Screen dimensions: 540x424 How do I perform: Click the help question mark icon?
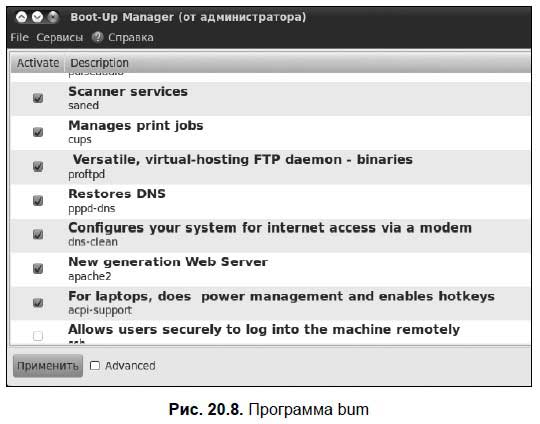click(97, 37)
